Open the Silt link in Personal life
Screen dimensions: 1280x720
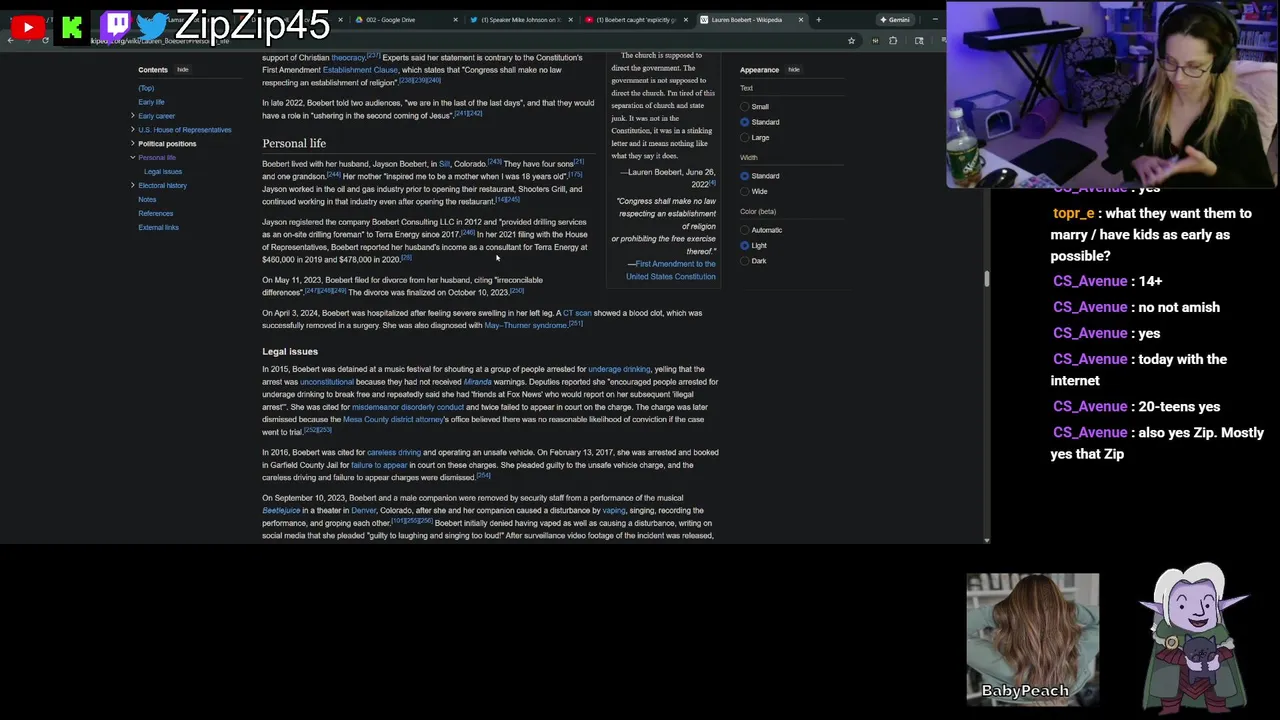tap(444, 164)
